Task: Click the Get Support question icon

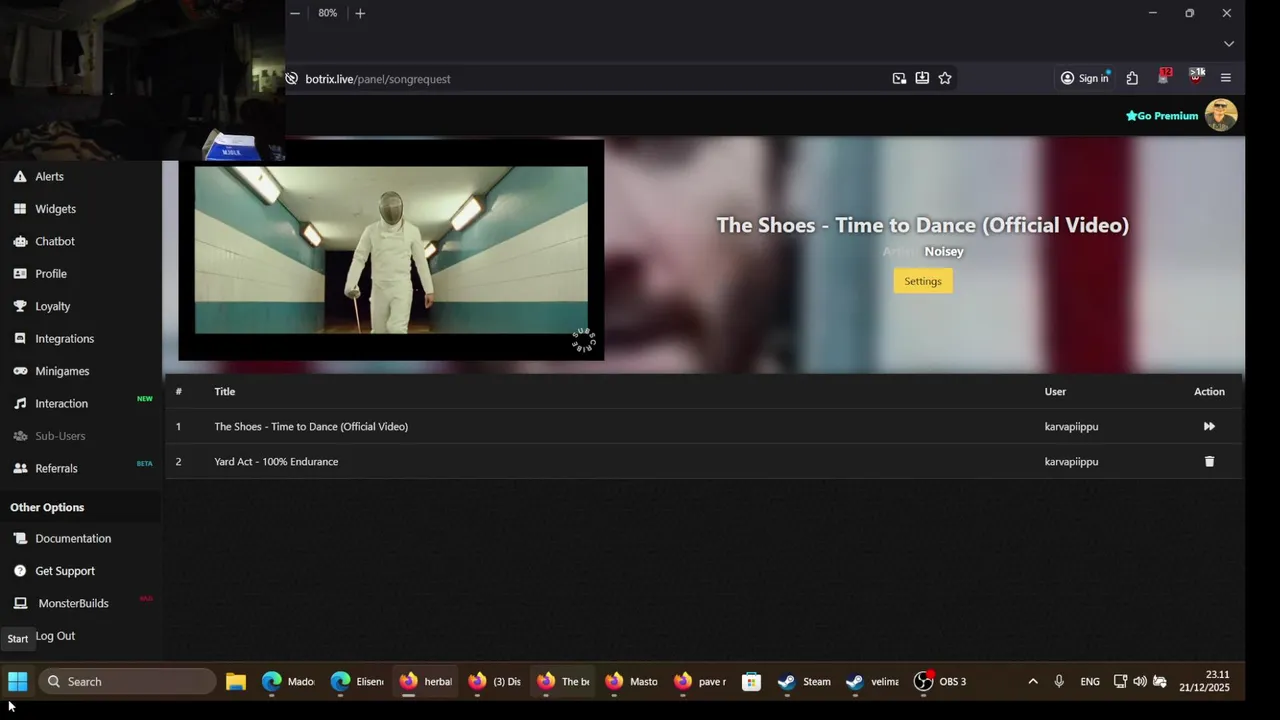Action: coord(20,571)
